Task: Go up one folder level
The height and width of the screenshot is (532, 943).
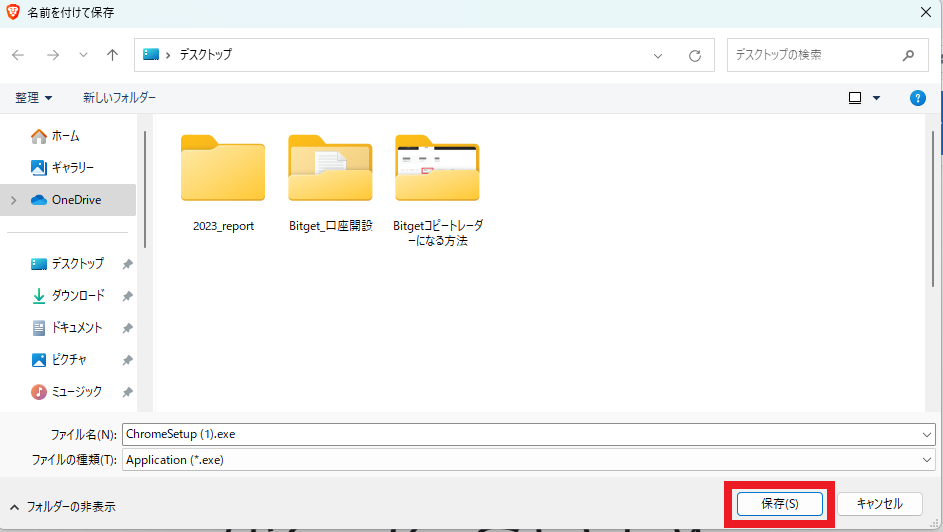Action: click(112, 55)
